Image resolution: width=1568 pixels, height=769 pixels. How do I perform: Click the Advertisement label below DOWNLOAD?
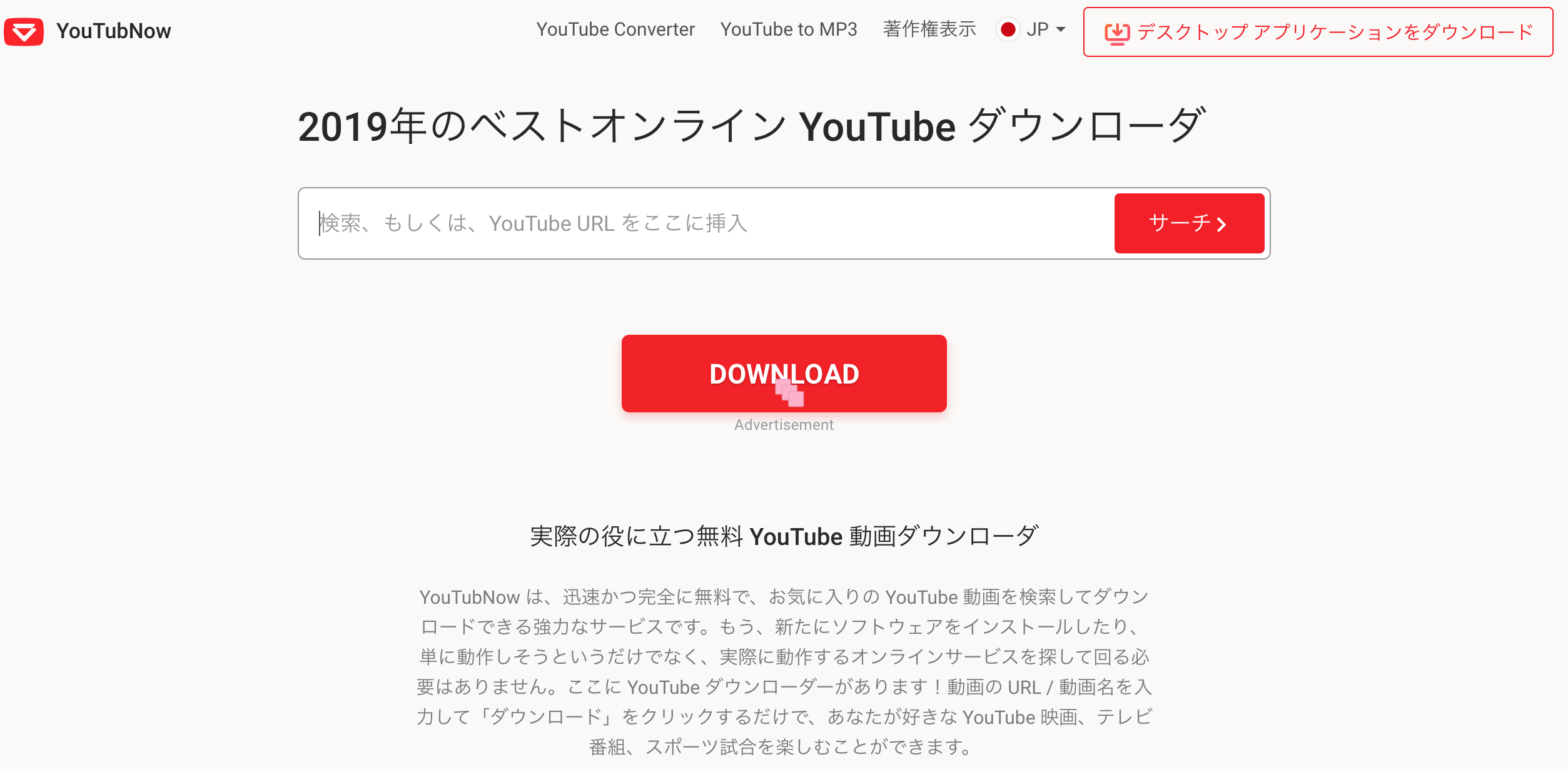(784, 425)
